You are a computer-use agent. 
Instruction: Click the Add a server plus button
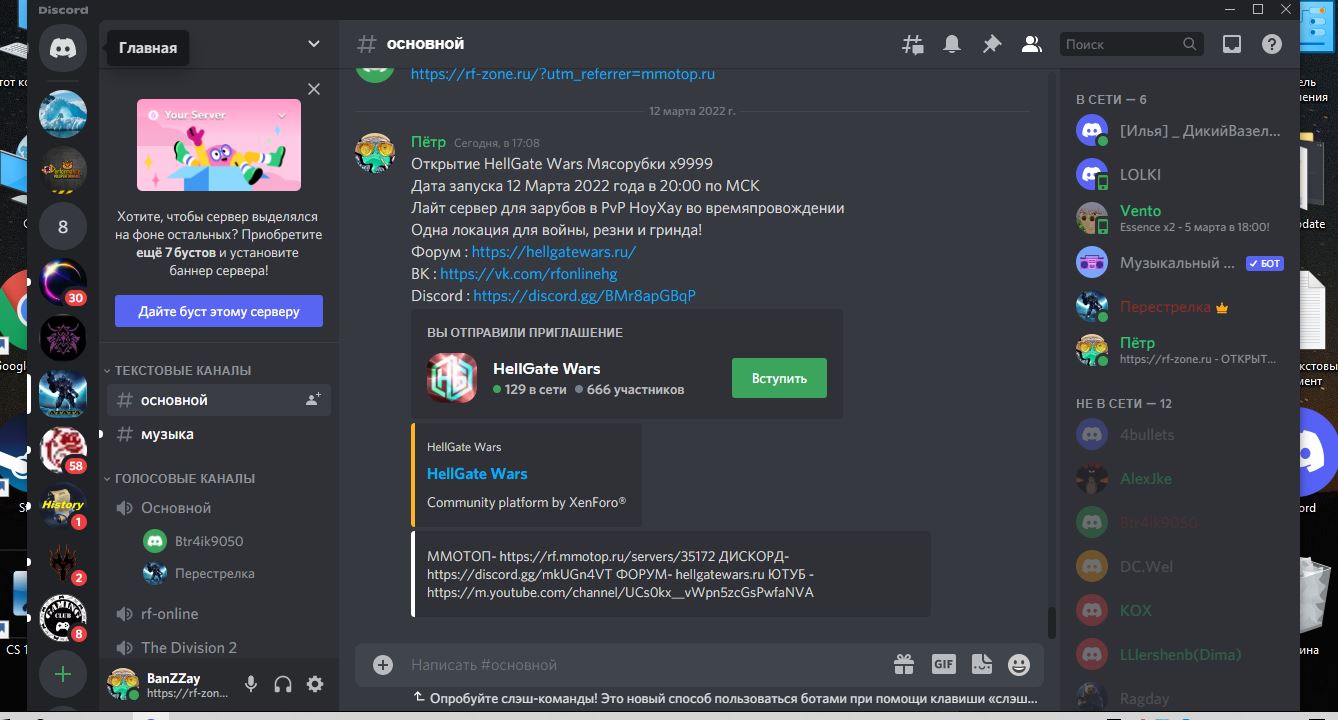[x=63, y=674]
